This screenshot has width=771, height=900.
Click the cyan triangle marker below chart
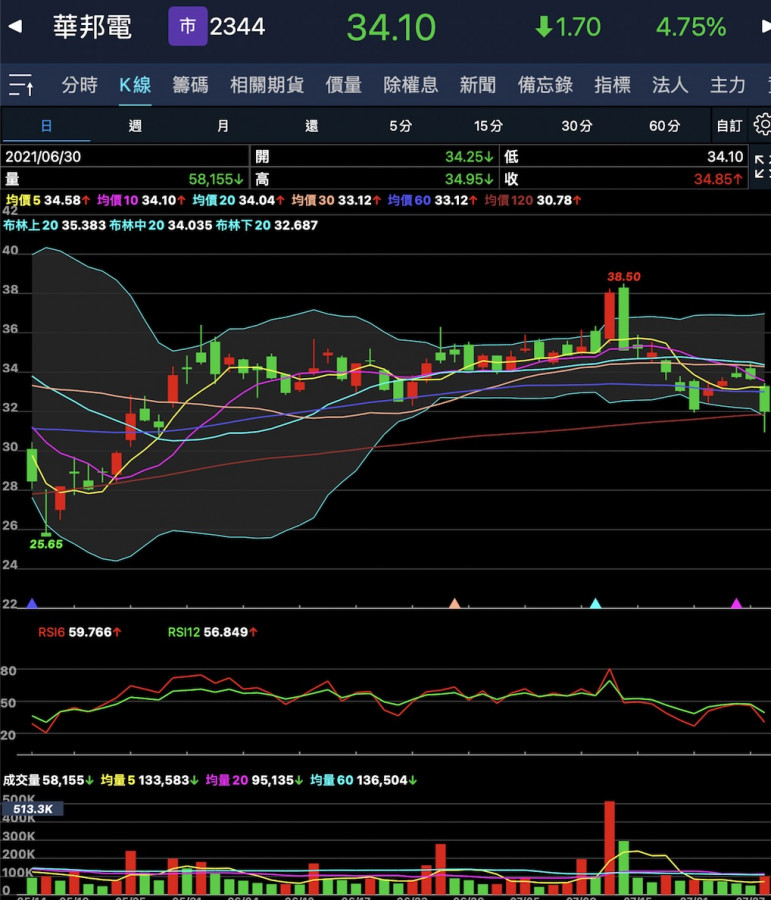[x=596, y=603]
